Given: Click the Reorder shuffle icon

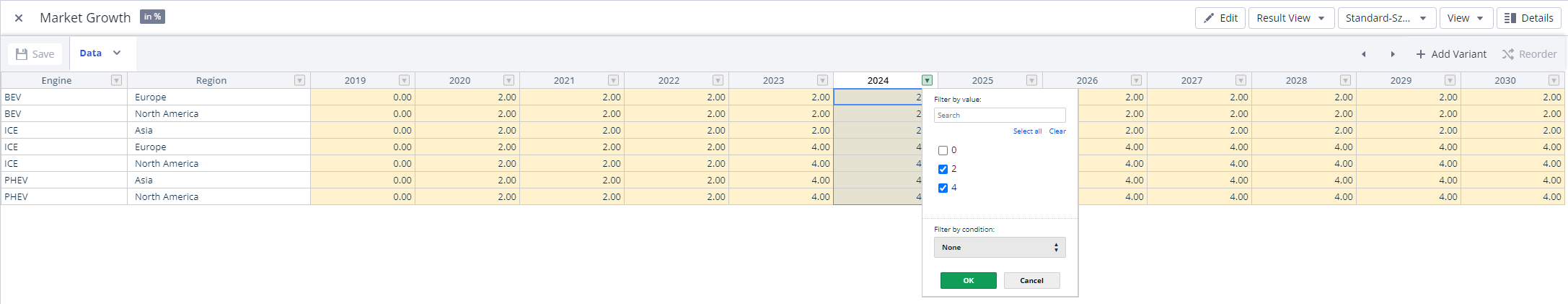Looking at the screenshot, I should (x=1507, y=54).
